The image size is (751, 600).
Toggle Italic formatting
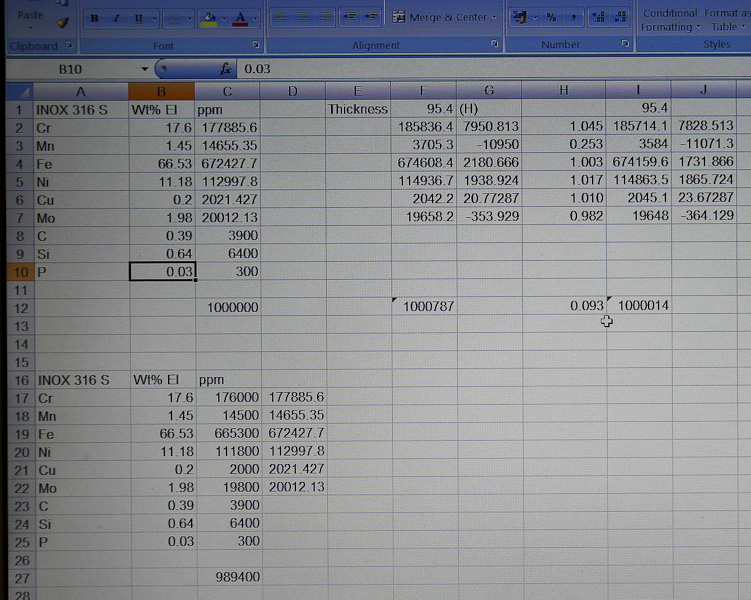pos(116,19)
